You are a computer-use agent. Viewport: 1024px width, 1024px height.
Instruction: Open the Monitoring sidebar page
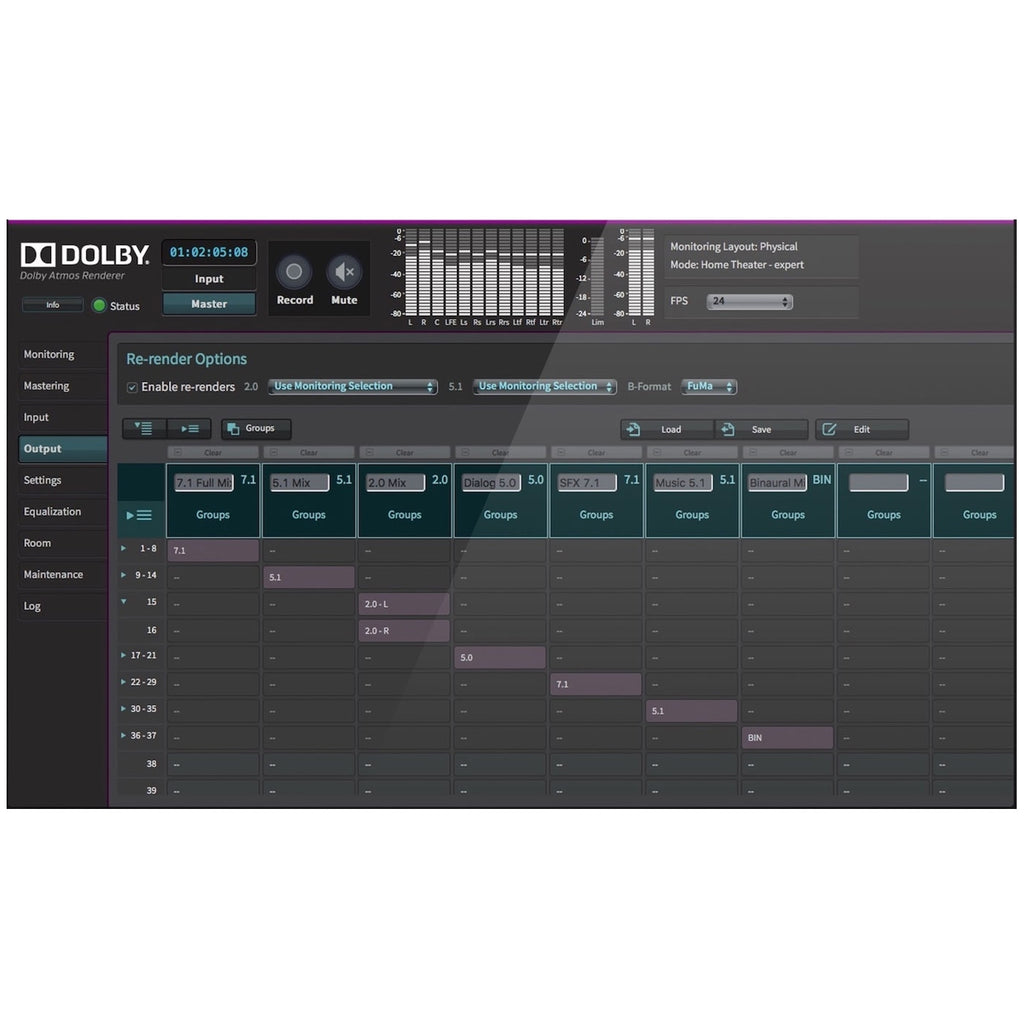[63, 355]
